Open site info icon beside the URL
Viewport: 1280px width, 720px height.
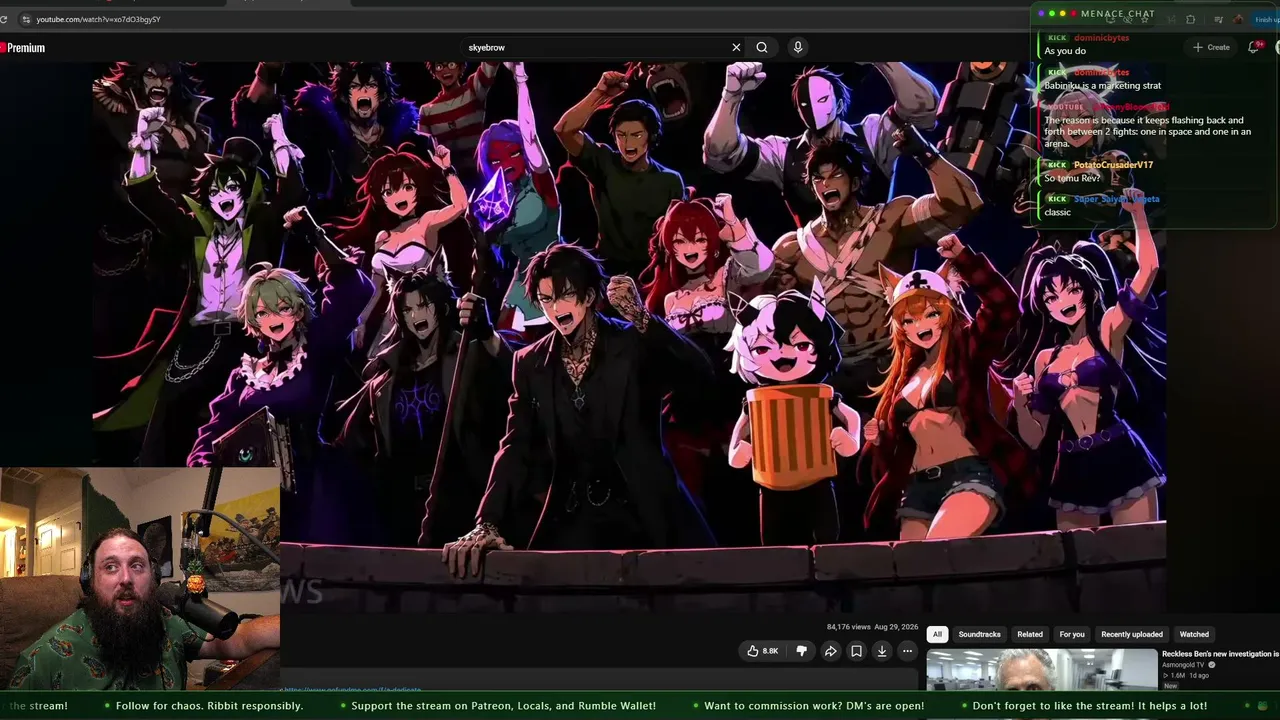pyautogui.click(x=26, y=19)
